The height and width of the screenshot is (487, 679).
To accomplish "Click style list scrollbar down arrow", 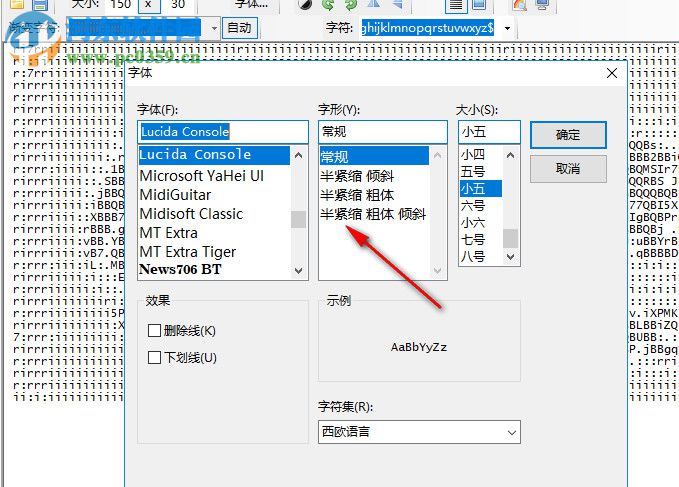I will tap(437, 271).
